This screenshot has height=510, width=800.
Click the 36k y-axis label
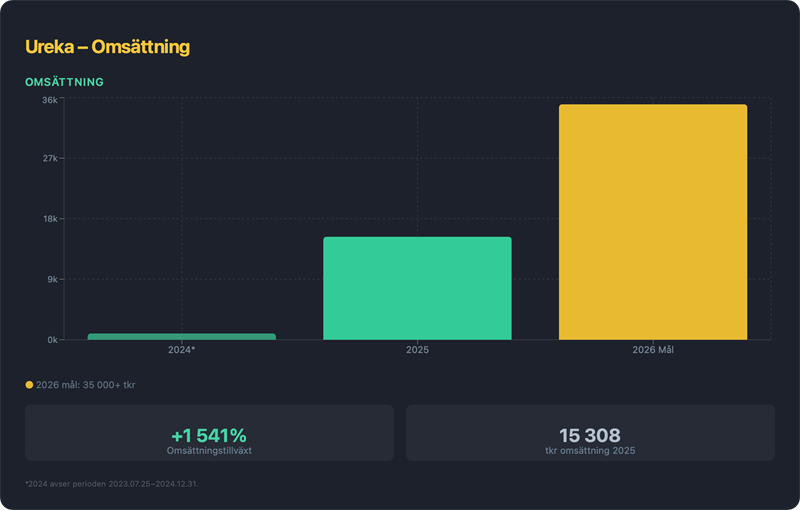click(49, 99)
